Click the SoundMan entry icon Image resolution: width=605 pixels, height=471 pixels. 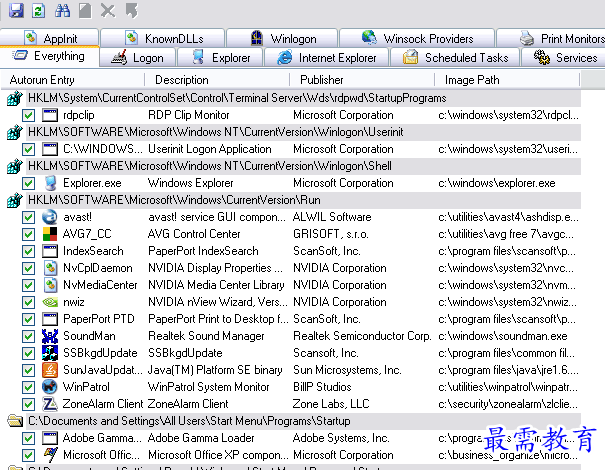49,336
